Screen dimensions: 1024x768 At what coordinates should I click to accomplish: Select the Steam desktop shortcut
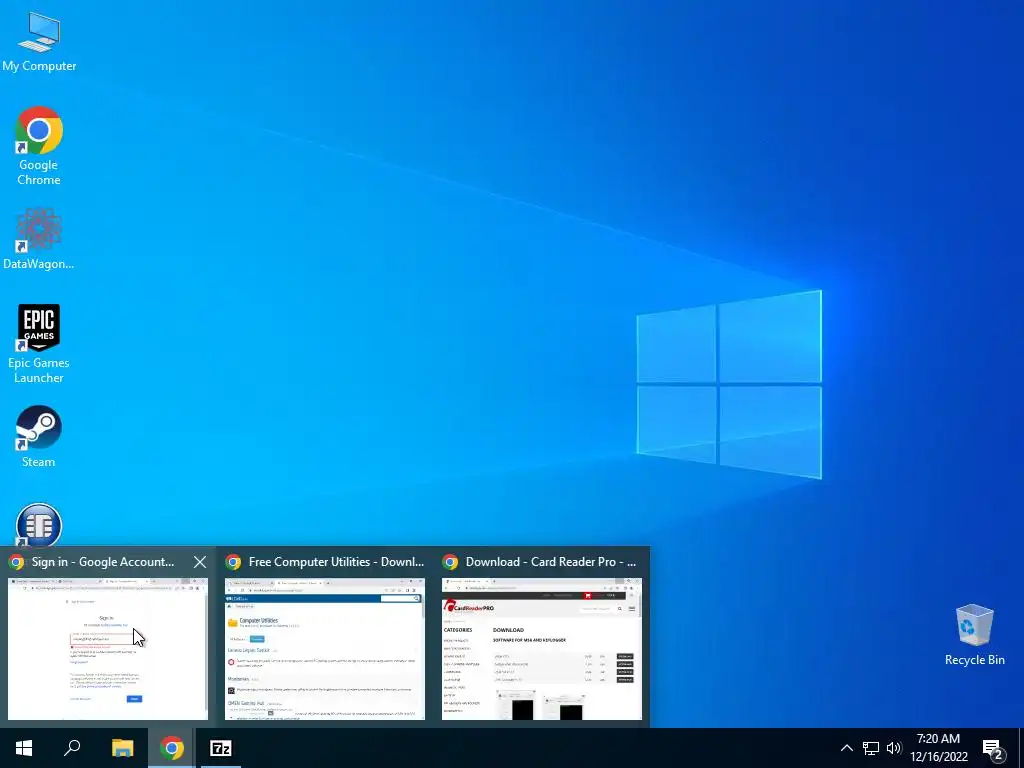[39, 436]
